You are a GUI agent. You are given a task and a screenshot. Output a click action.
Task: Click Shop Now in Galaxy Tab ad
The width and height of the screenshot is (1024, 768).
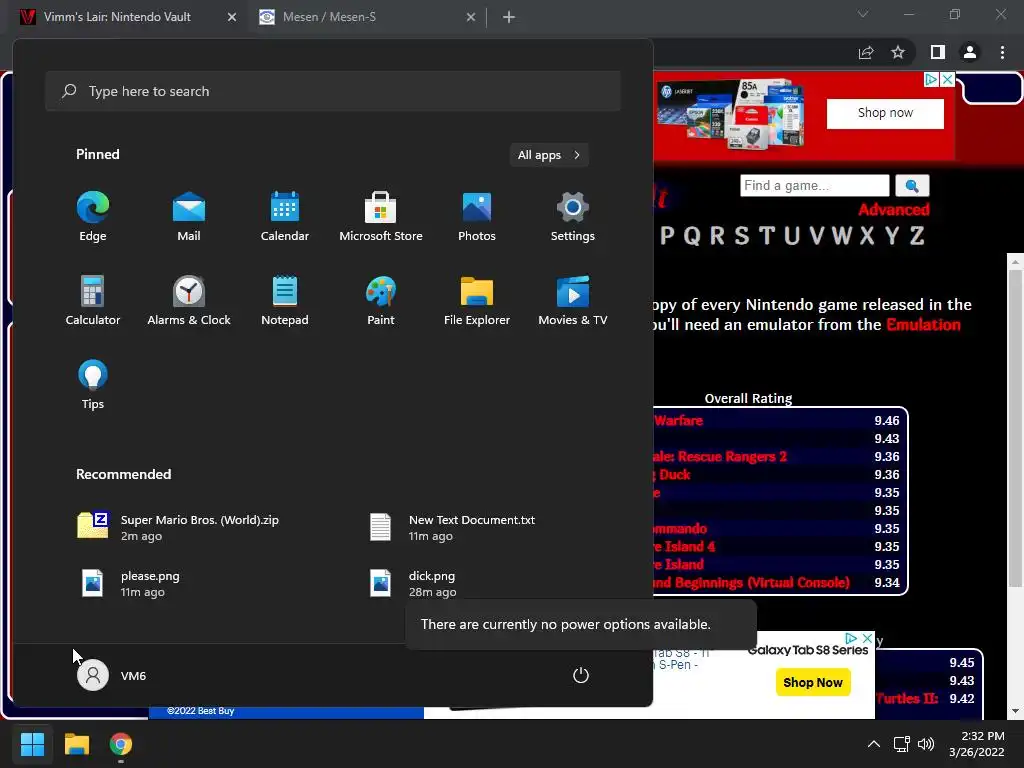(x=812, y=682)
